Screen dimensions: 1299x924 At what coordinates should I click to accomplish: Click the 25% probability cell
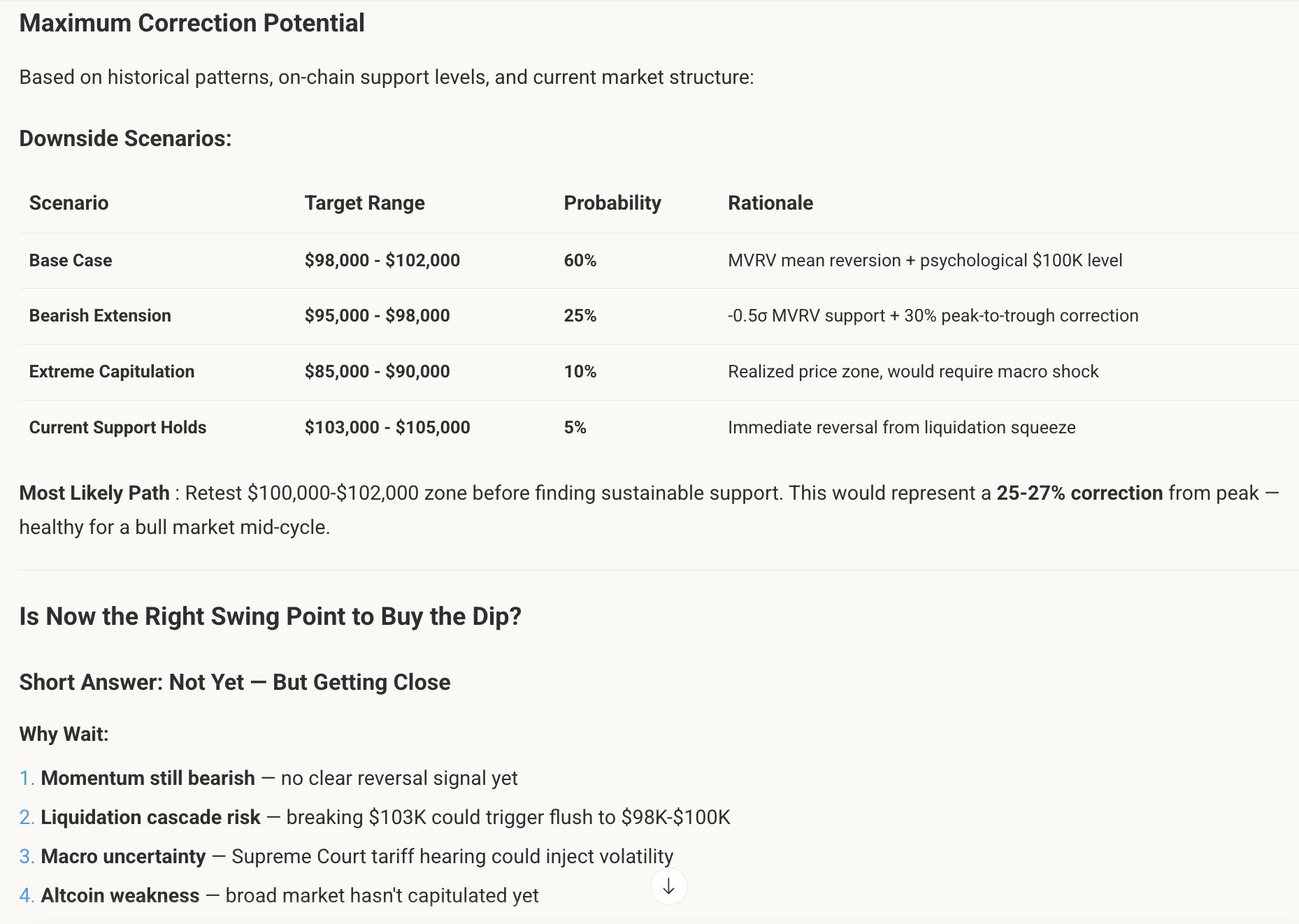580,315
